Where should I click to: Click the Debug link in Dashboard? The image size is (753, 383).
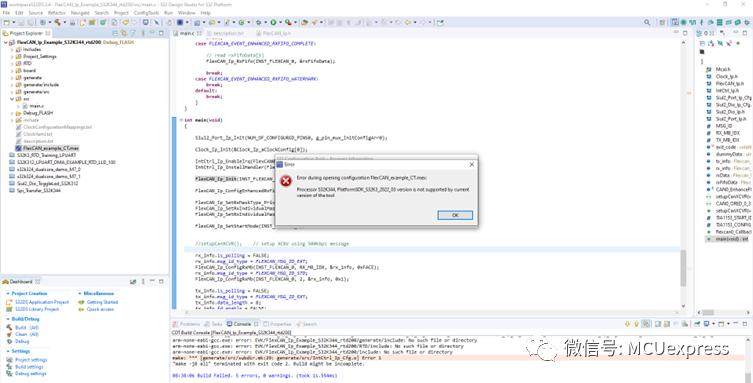pyautogui.click(x=22, y=341)
